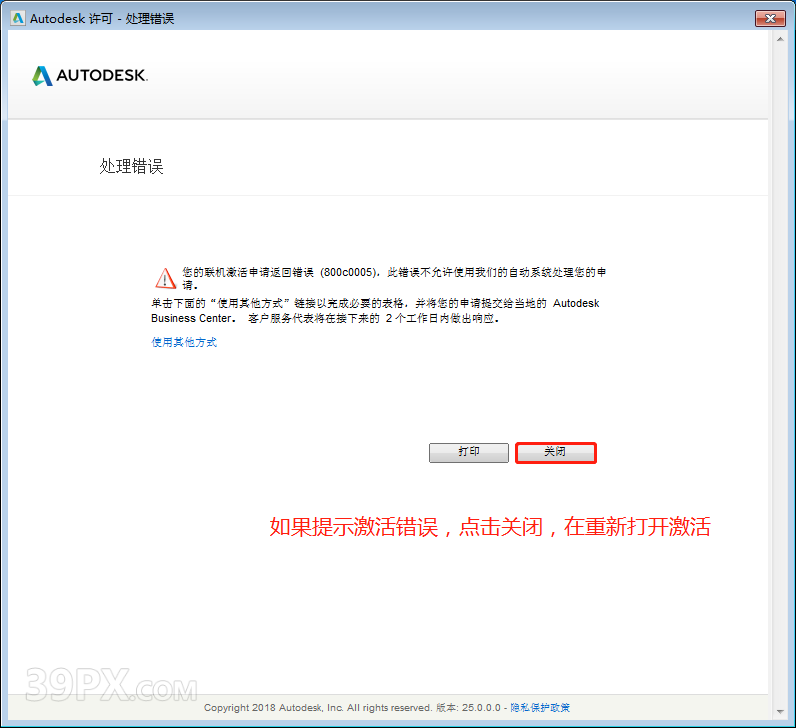Image resolution: width=796 pixels, height=728 pixels.
Task: Click the window title 'Autodesk 许可 - 处理错误'
Action: click(x=102, y=18)
